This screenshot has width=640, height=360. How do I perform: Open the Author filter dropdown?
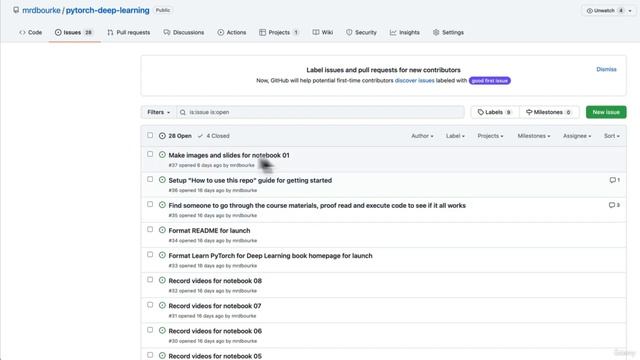422,136
